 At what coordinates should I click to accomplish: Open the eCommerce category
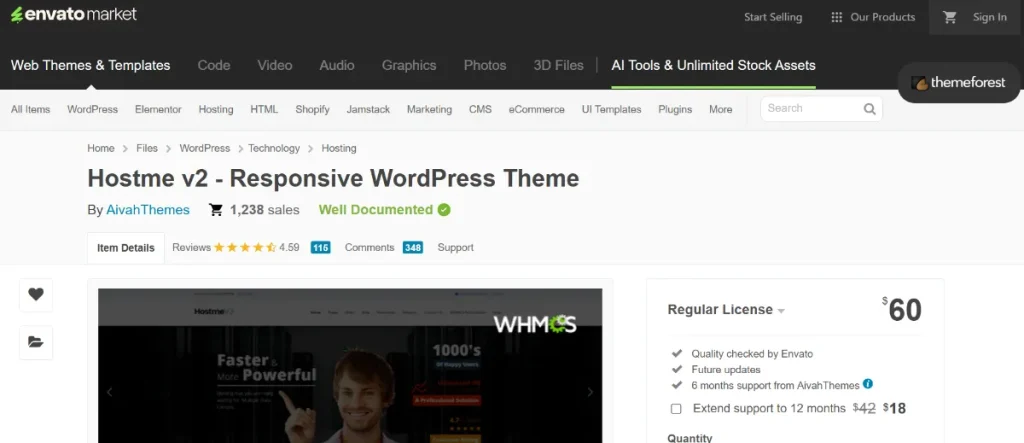click(537, 110)
